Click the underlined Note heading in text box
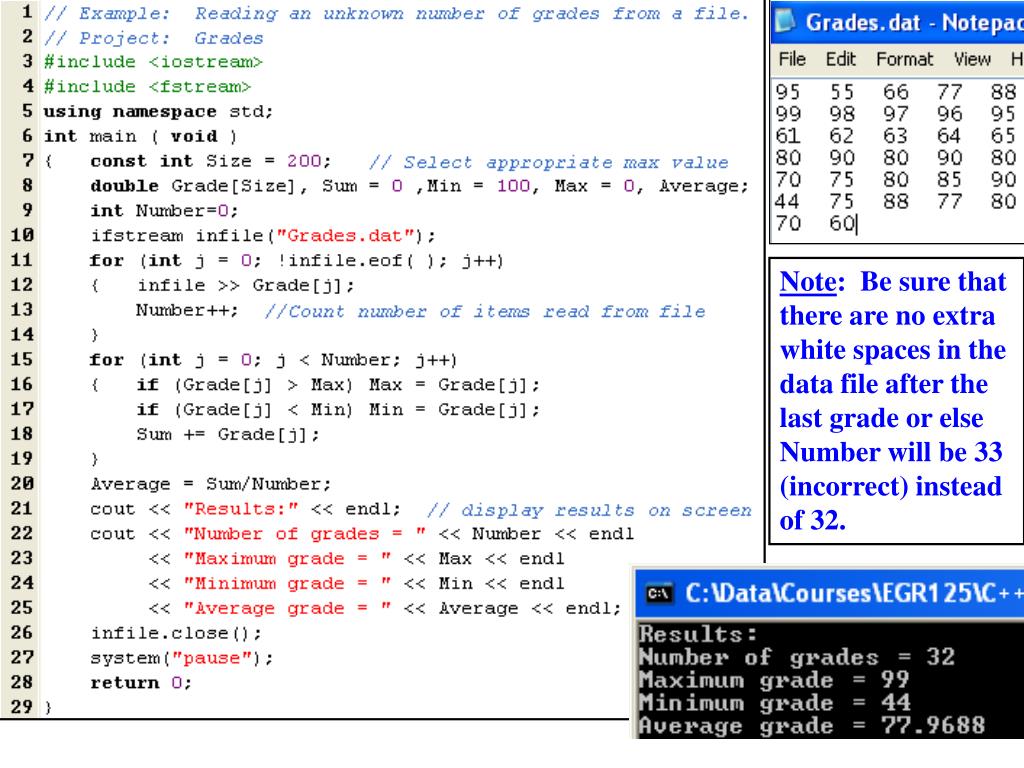Image resolution: width=1024 pixels, height=768 pixels. coord(807,283)
